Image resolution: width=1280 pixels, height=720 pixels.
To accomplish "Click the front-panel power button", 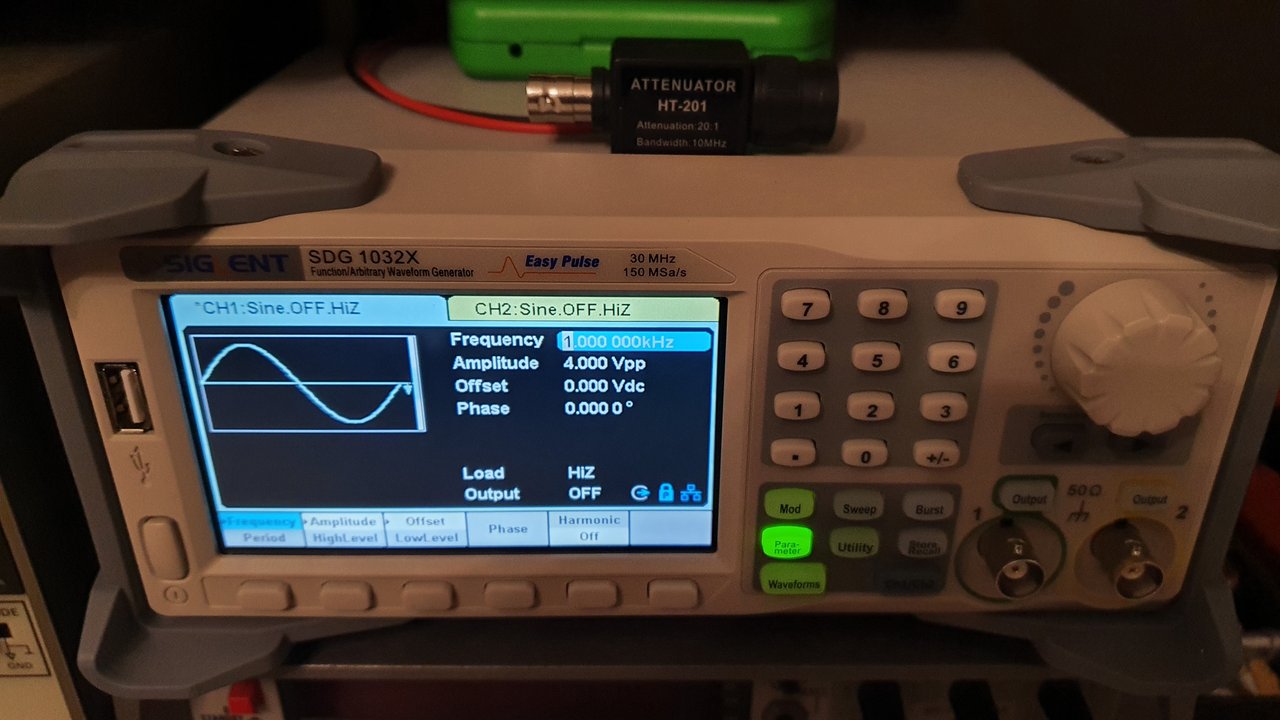I will pos(162,548).
